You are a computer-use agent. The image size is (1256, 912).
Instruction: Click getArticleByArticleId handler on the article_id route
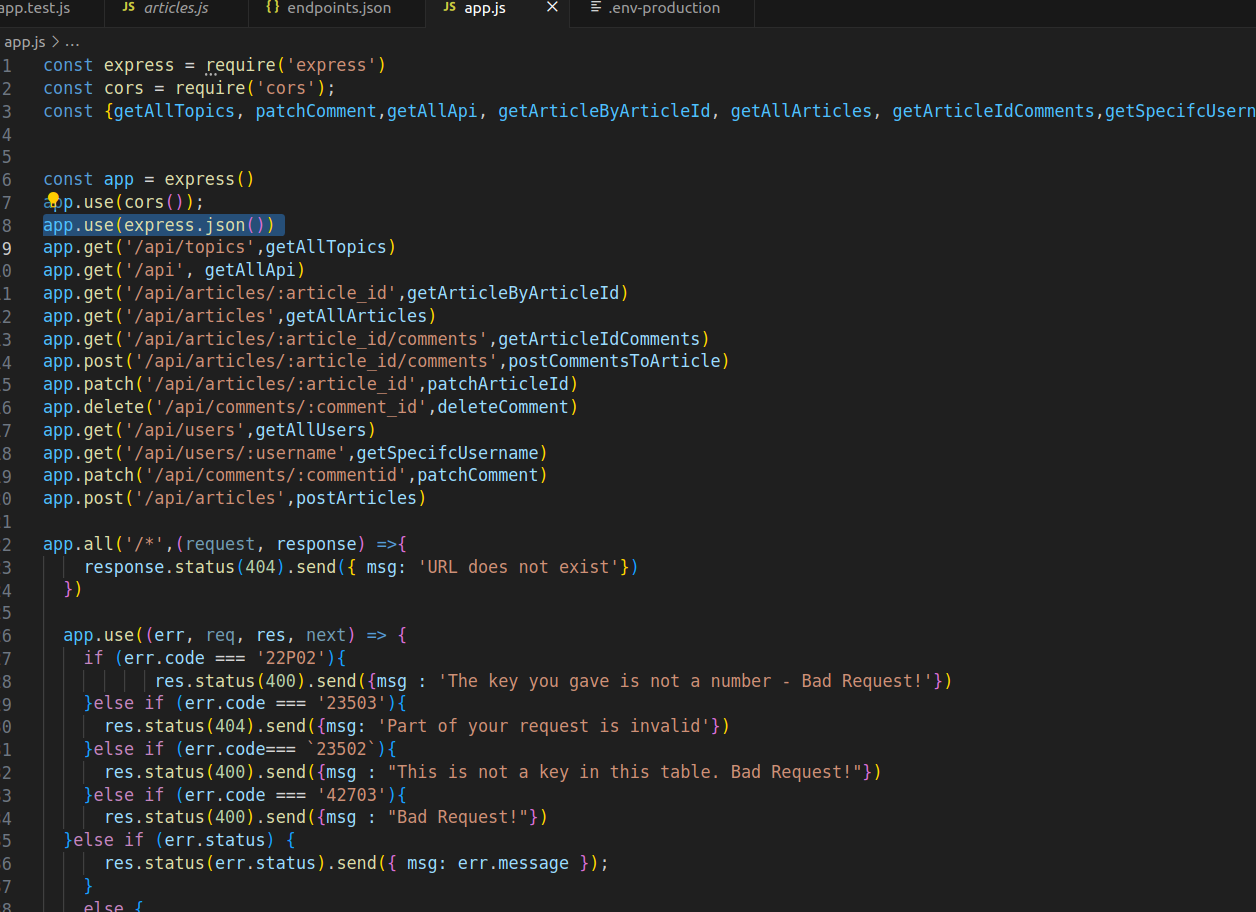pyautogui.click(x=513, y=293)
